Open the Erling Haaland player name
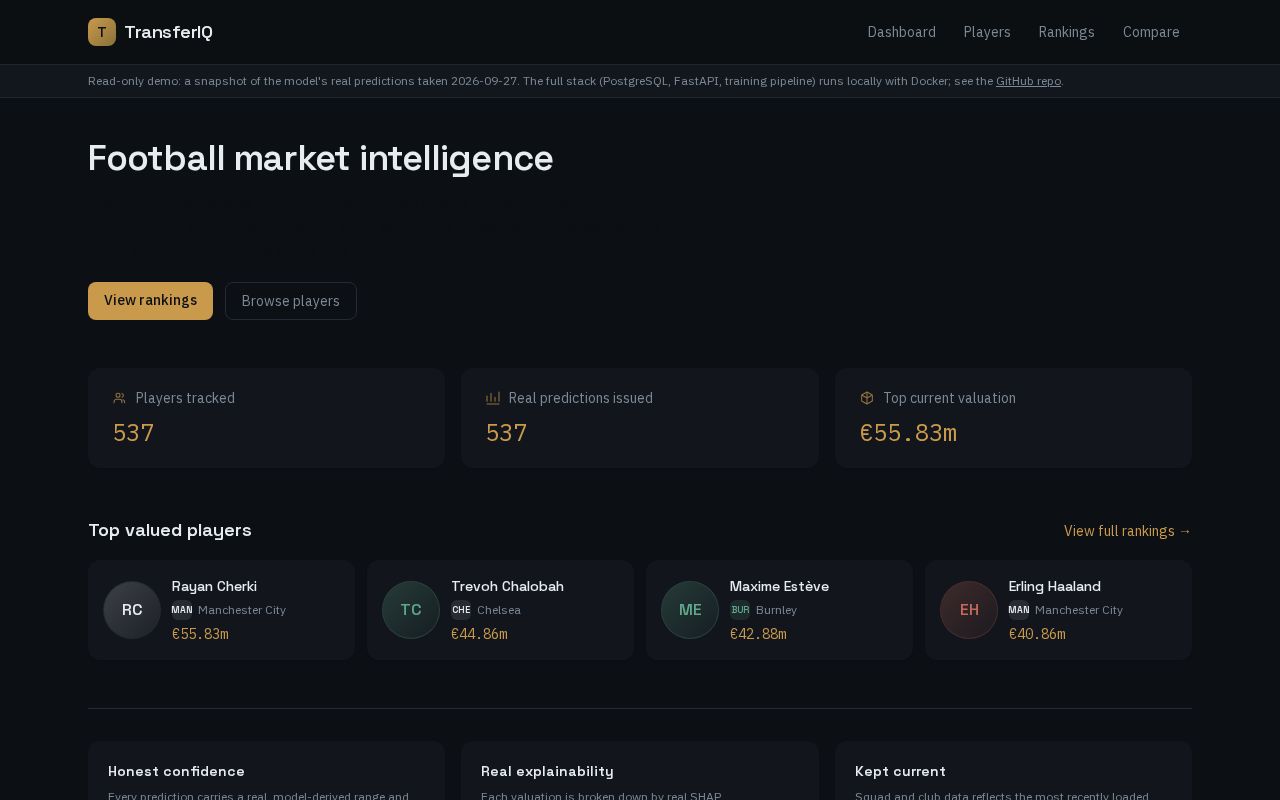The height and width of the screenshot is (800, 1280). tap(1055, 586)
